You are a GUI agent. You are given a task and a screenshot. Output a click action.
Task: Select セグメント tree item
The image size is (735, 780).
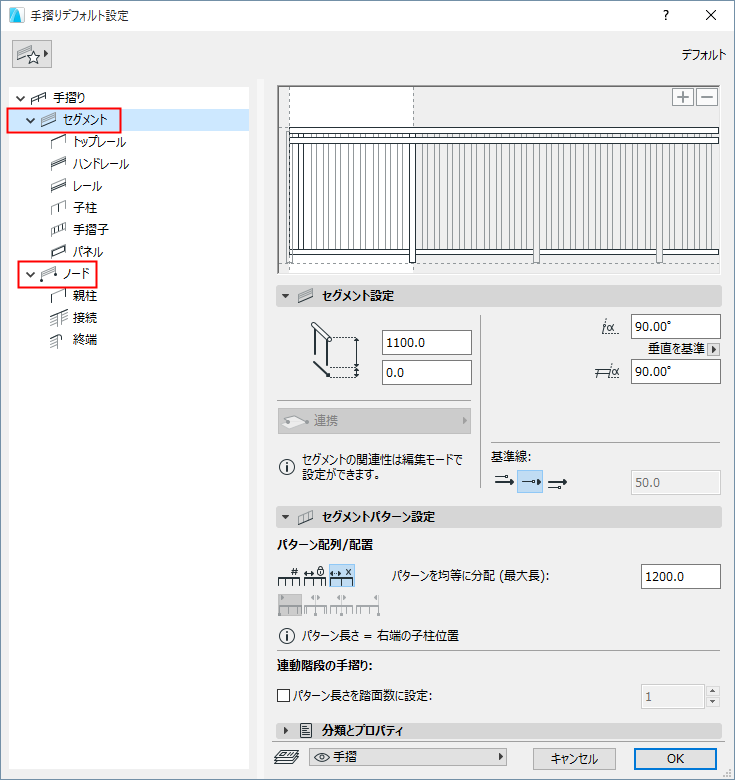pos(85,120)
